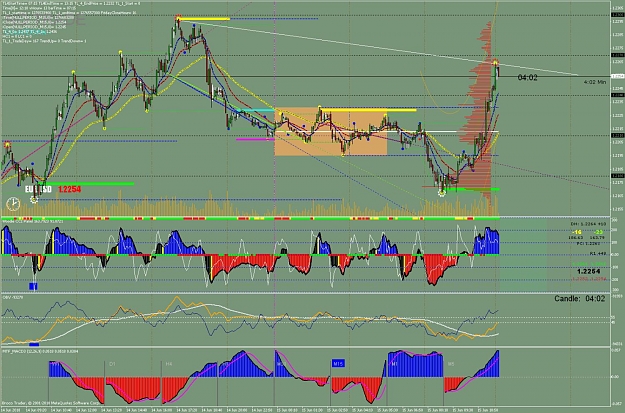Select the 'Candle: 04:02' label

pyautogui.click(x=580, y=299)
